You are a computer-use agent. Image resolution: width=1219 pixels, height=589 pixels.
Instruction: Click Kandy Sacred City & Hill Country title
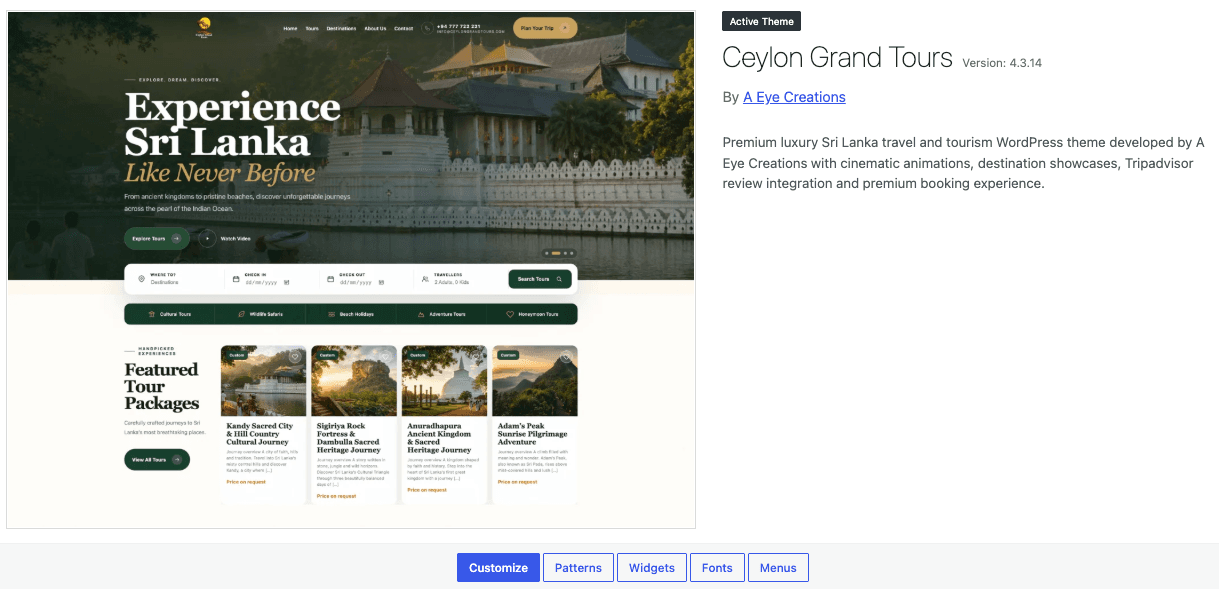(261, 434)
